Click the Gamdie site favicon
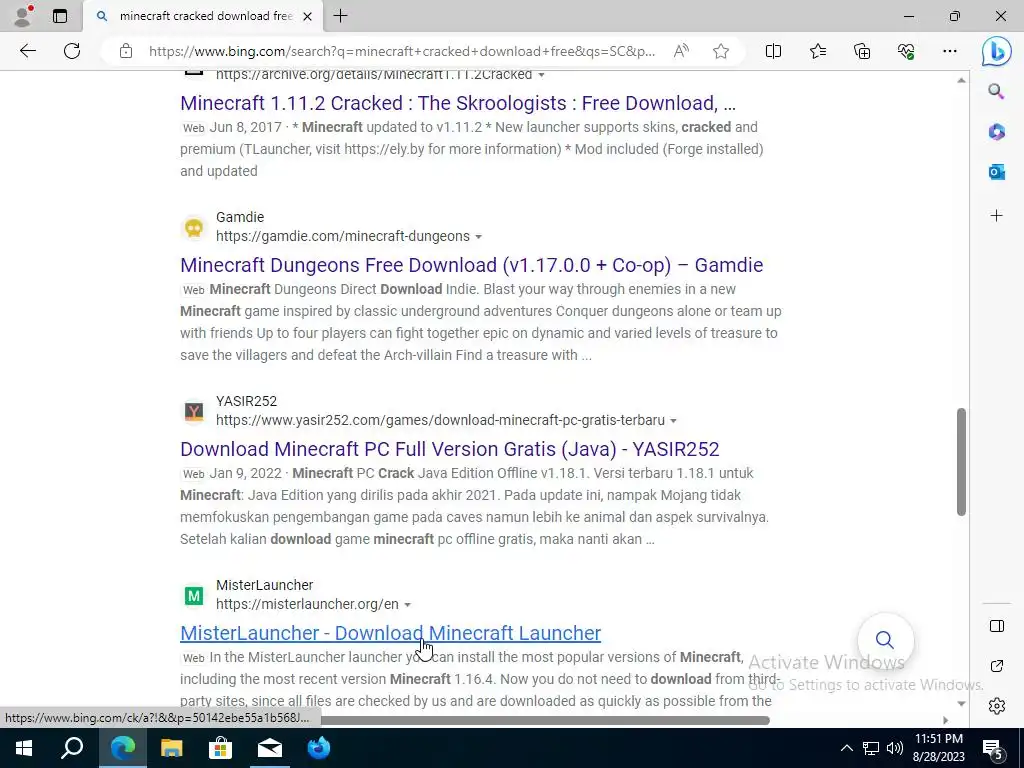Image resolution: width=1024 pixels, height=768 pixels. tap(194, 228)
